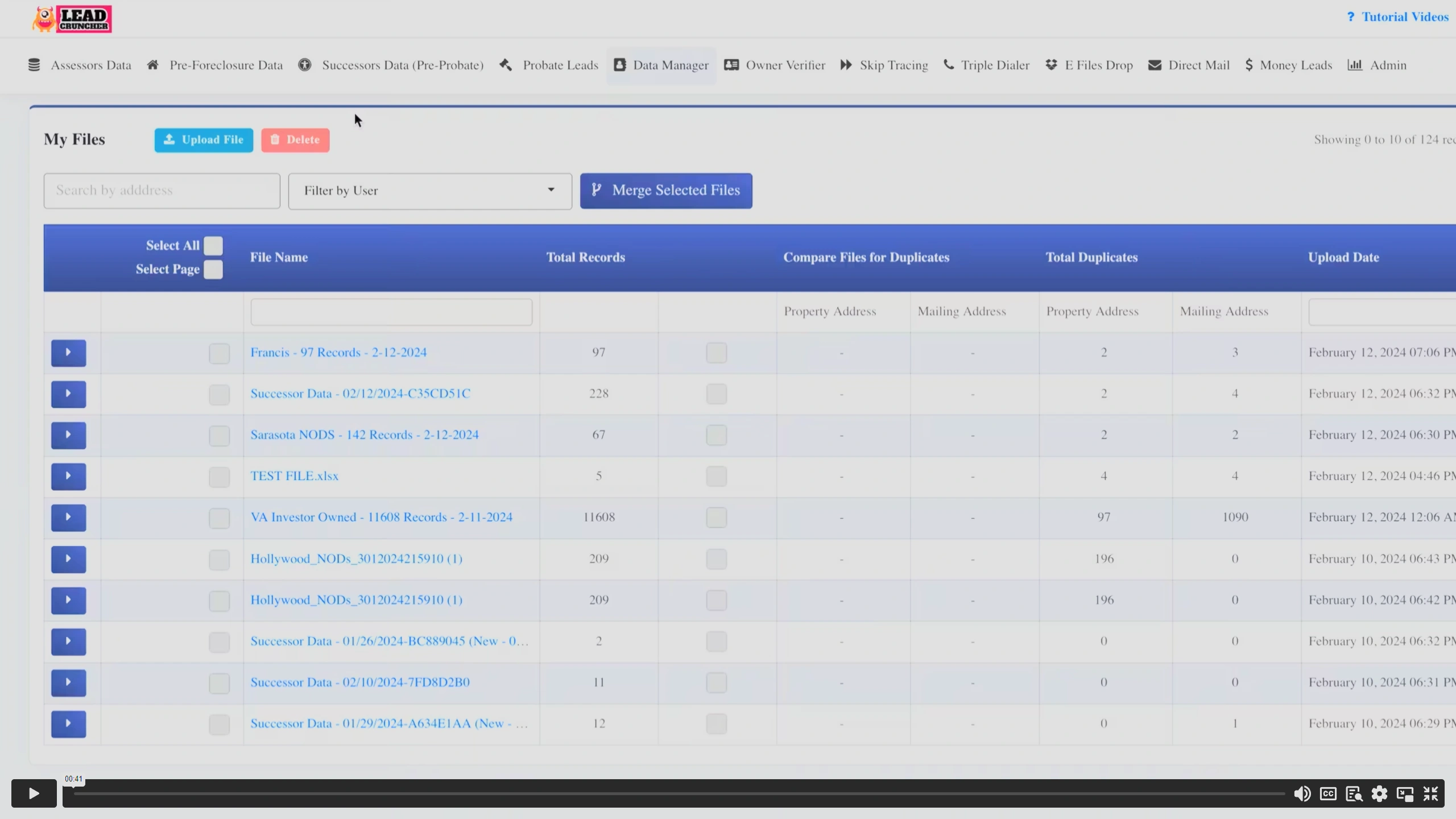Click the Lead Cruncher logo

coord(72,19)
